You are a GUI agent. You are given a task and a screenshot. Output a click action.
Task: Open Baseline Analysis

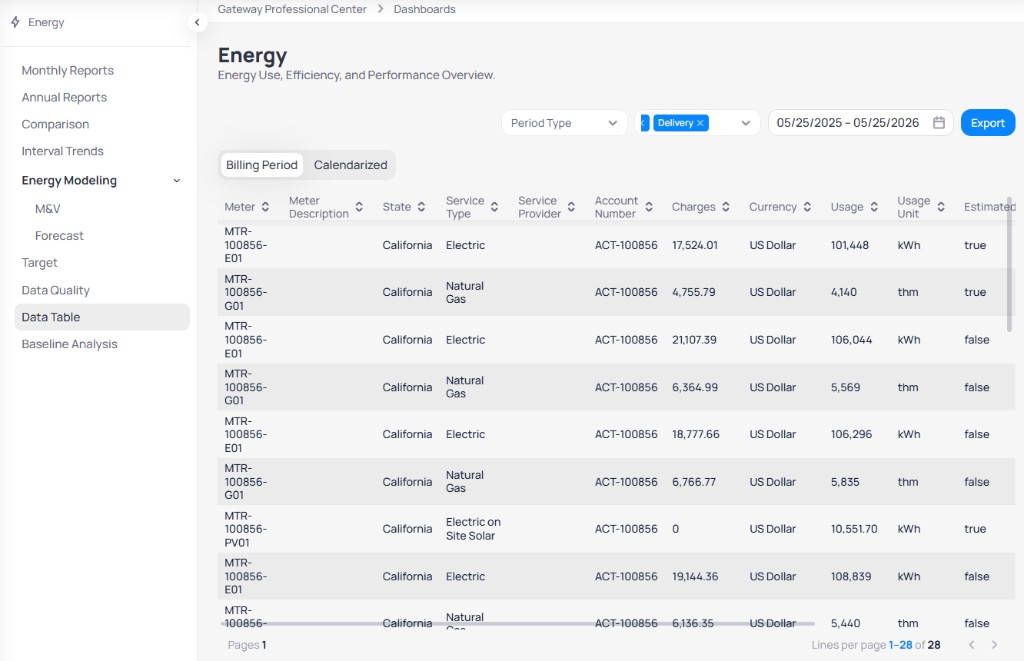pos(69,344)
